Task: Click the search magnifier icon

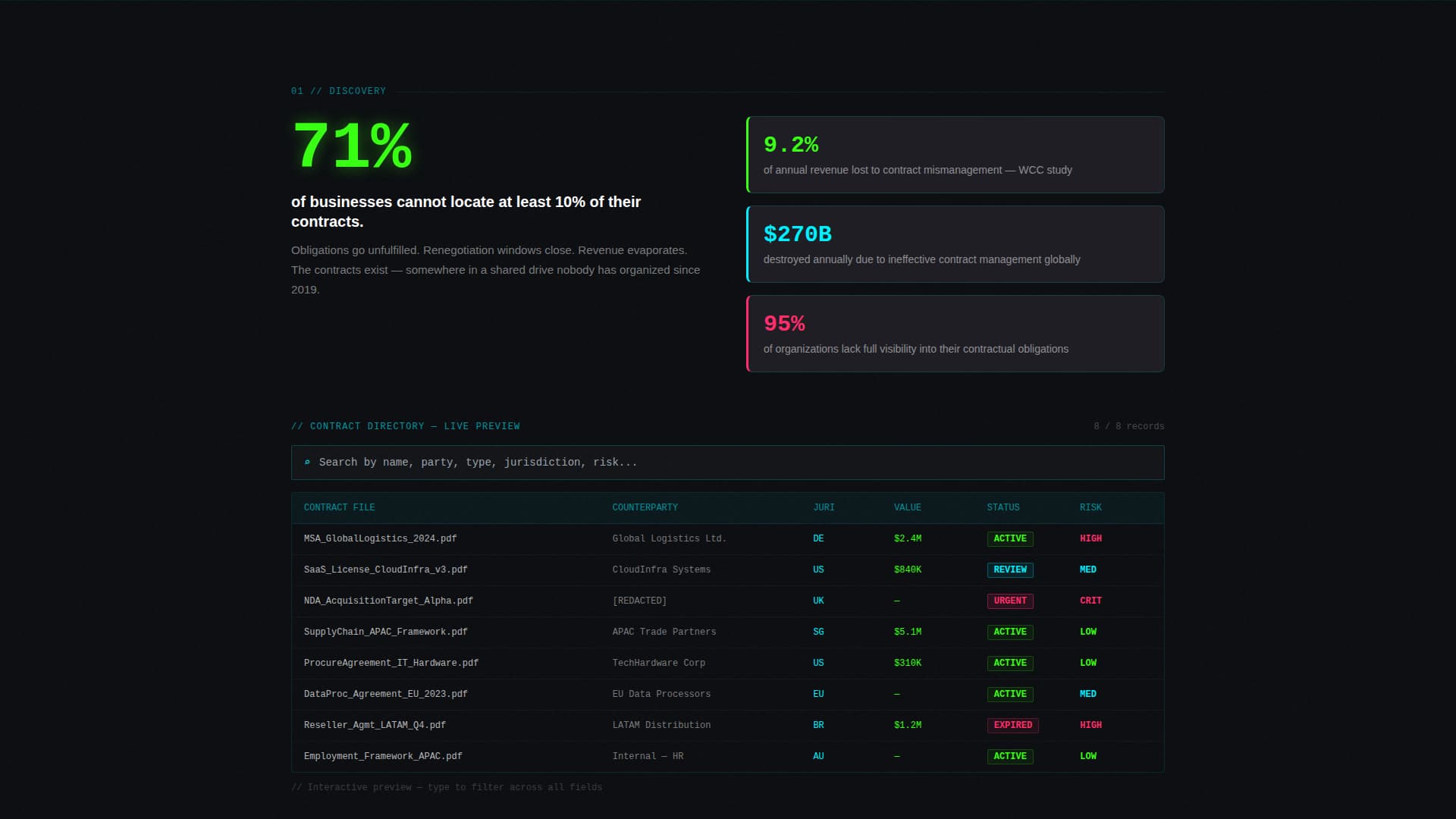Action: coord(307,462)
